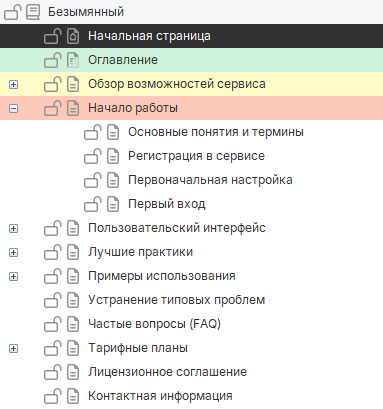This screenshot has width=383, height=409.
Task: Expand the Пользовательский интерфейс node
Action: click(x=13, y=229)
